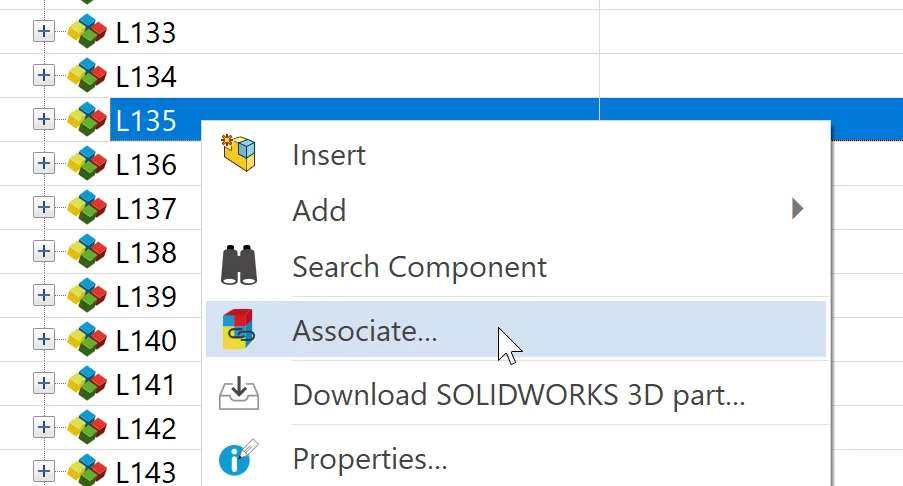Choose Insert from the context menu
The height and width of the screenshot is (486, 903).
point(329,155)
